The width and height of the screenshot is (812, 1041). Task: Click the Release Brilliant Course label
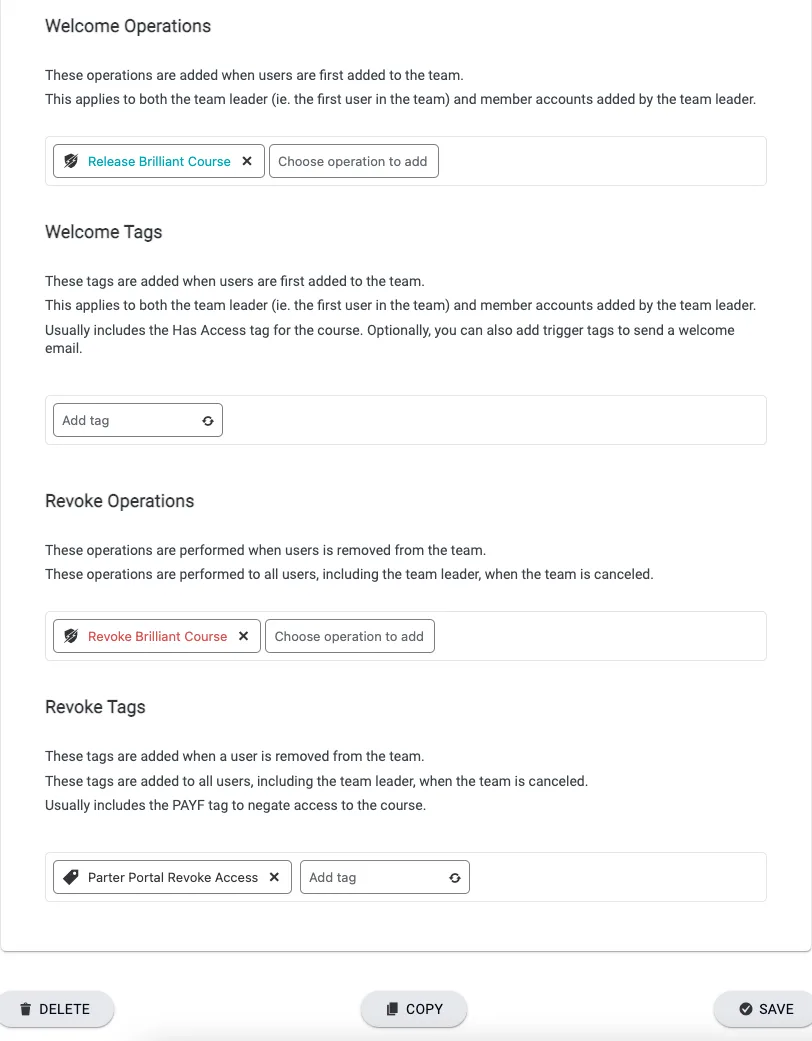[x=159, y=161]
